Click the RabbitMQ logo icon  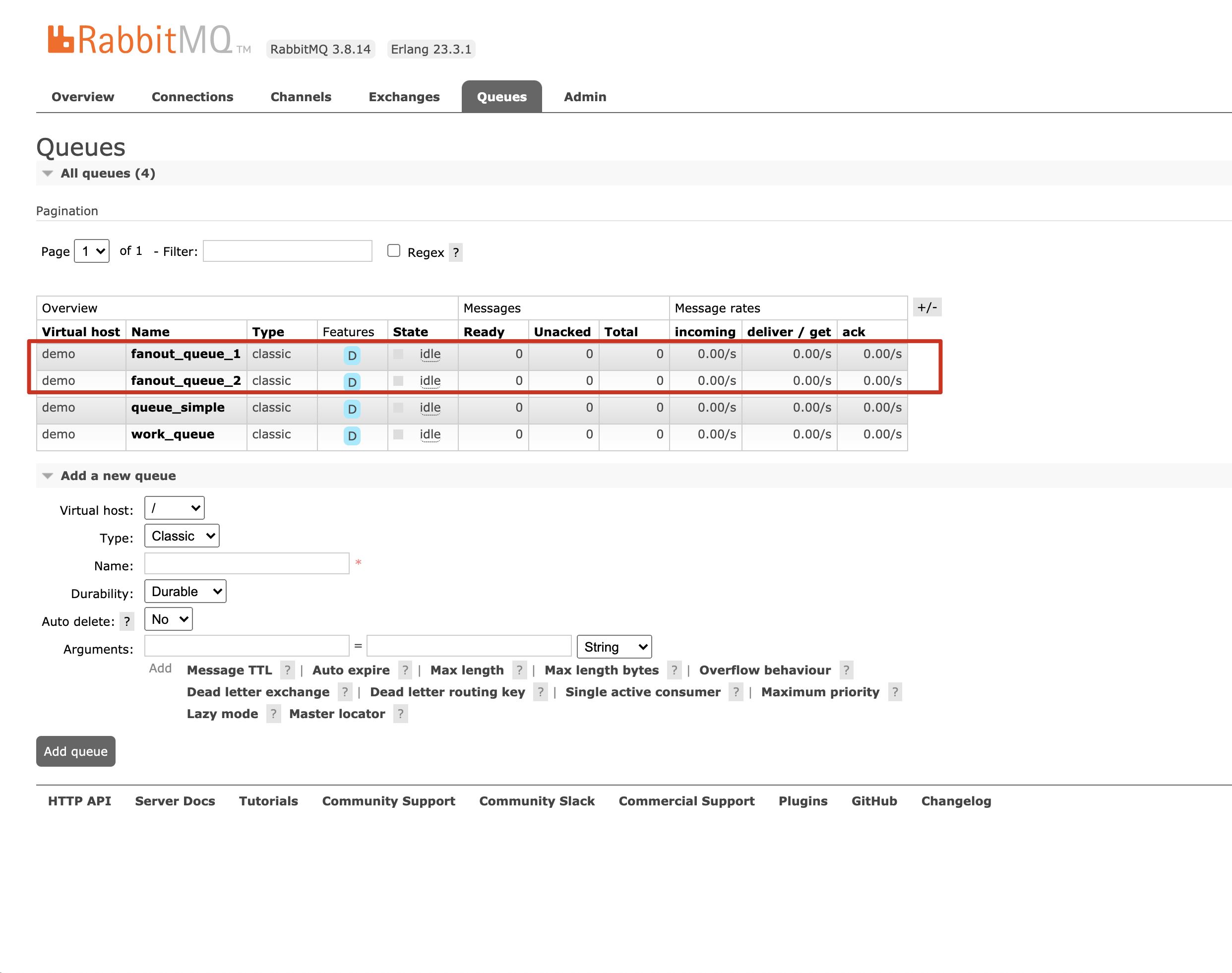pyautogui.click(x=61, y=39)
